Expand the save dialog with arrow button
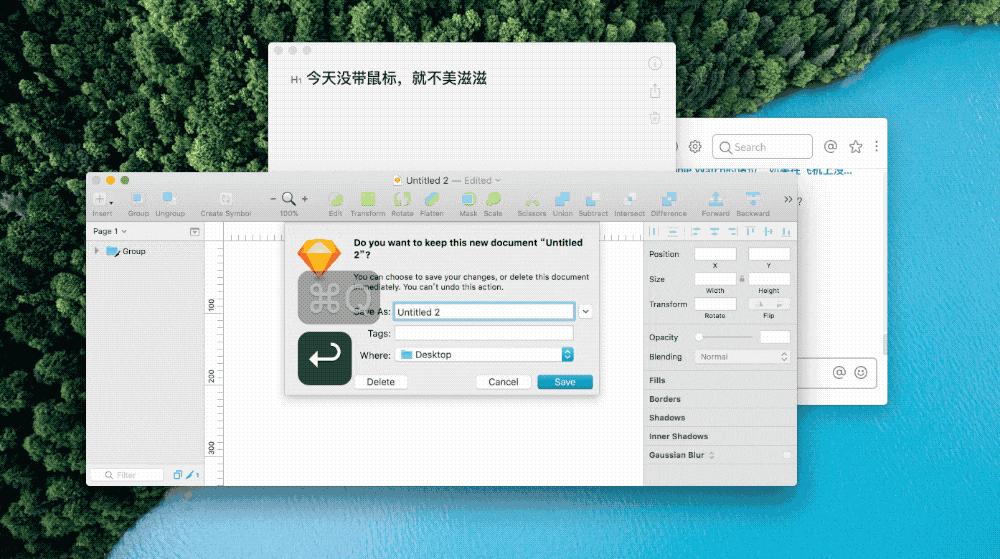 (585, 312)
